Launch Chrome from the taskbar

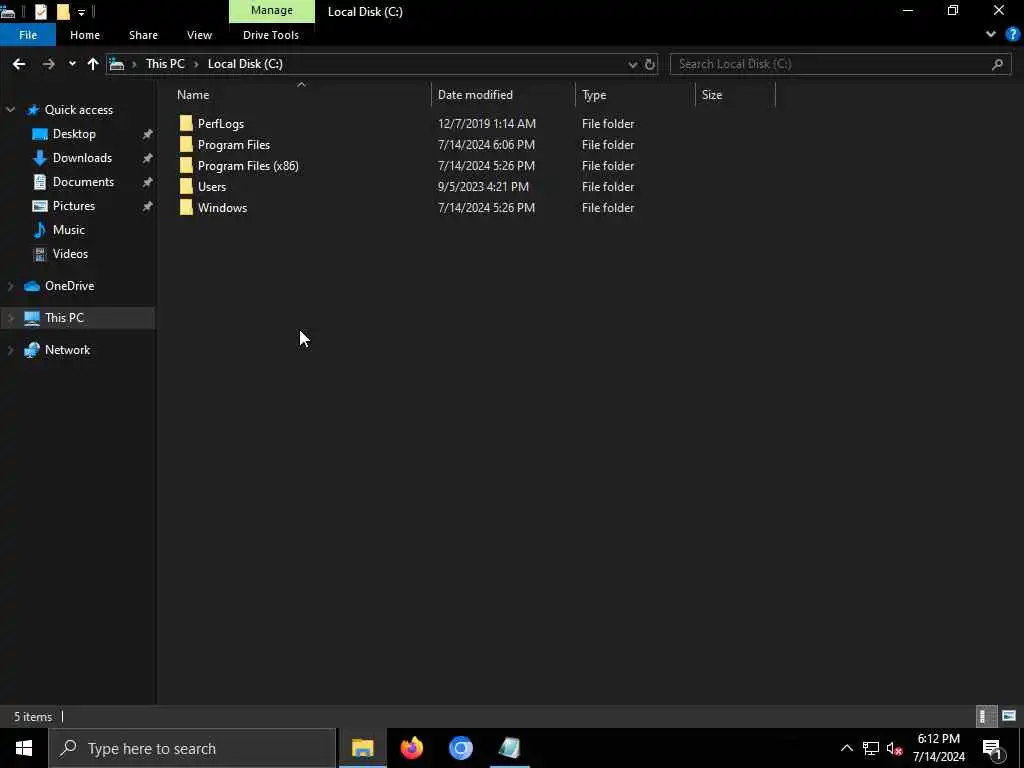coord(460,748)
